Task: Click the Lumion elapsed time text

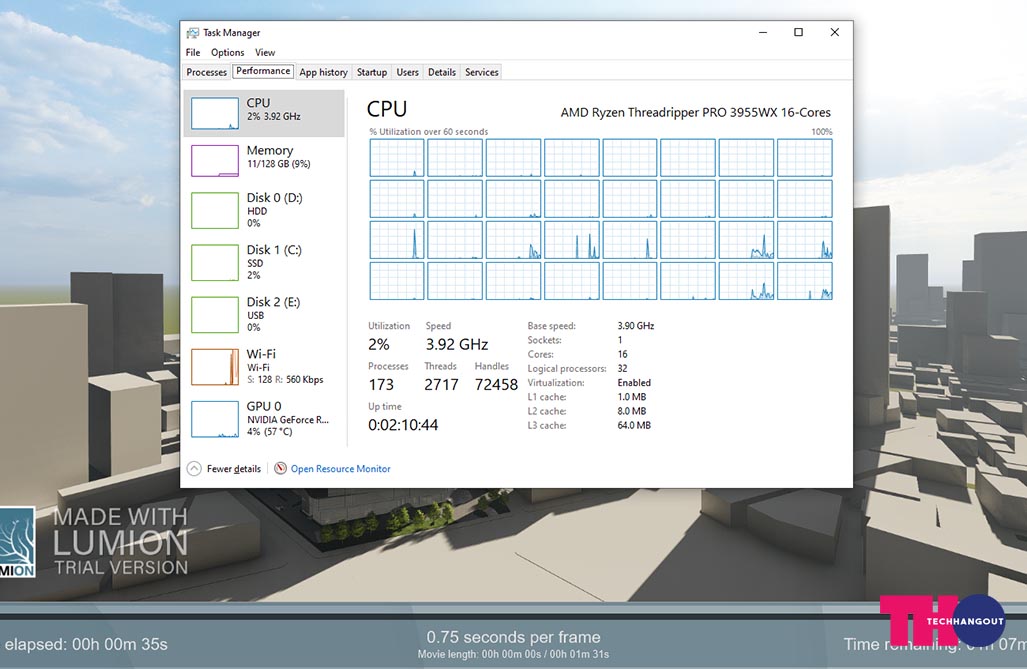Action: [x=86, y=644]
